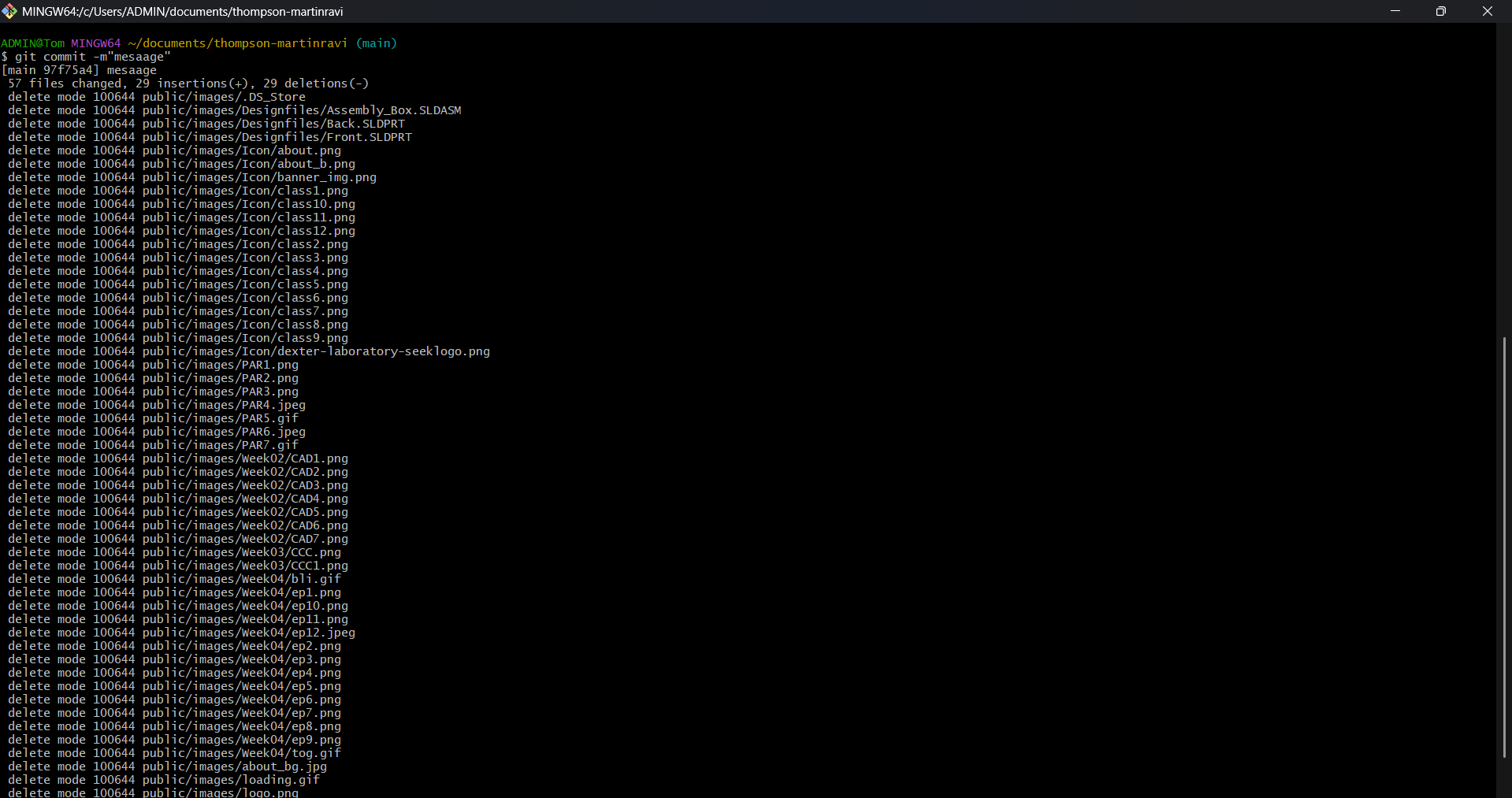The image size is (1512, 798).
Task: Click the public/images/PAR7.gif line
Action: tap(154, 445)
